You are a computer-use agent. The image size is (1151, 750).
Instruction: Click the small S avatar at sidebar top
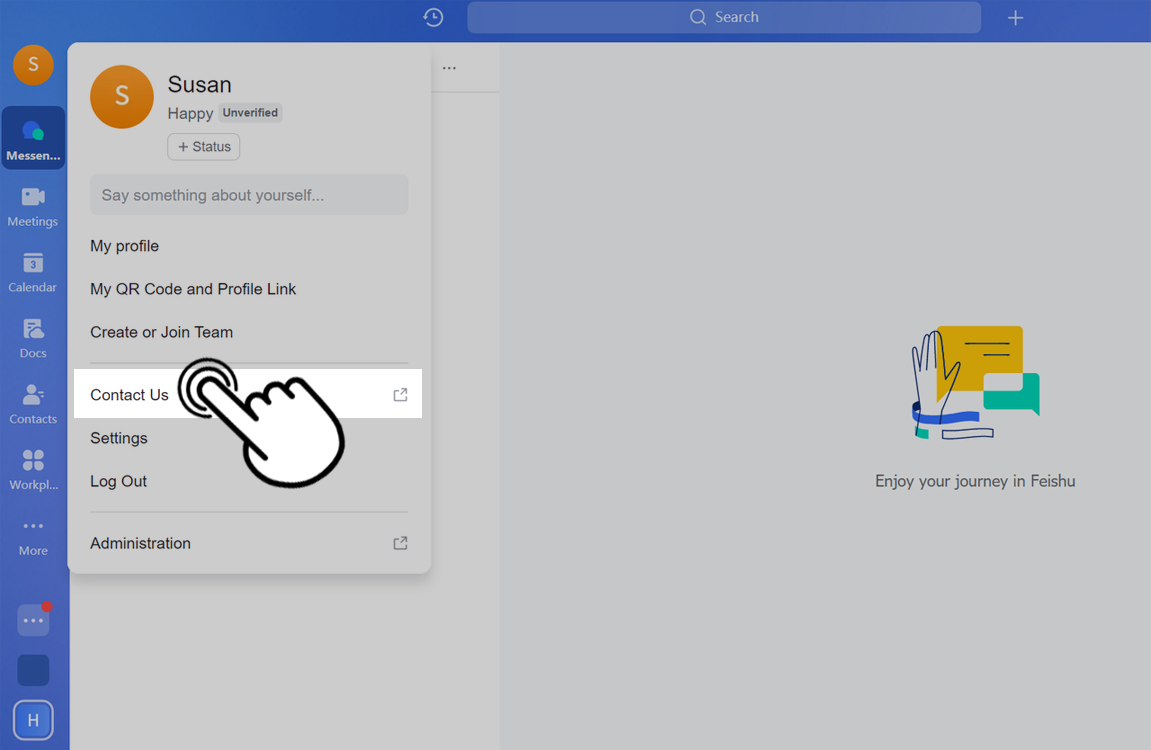(x=33, y=65)
